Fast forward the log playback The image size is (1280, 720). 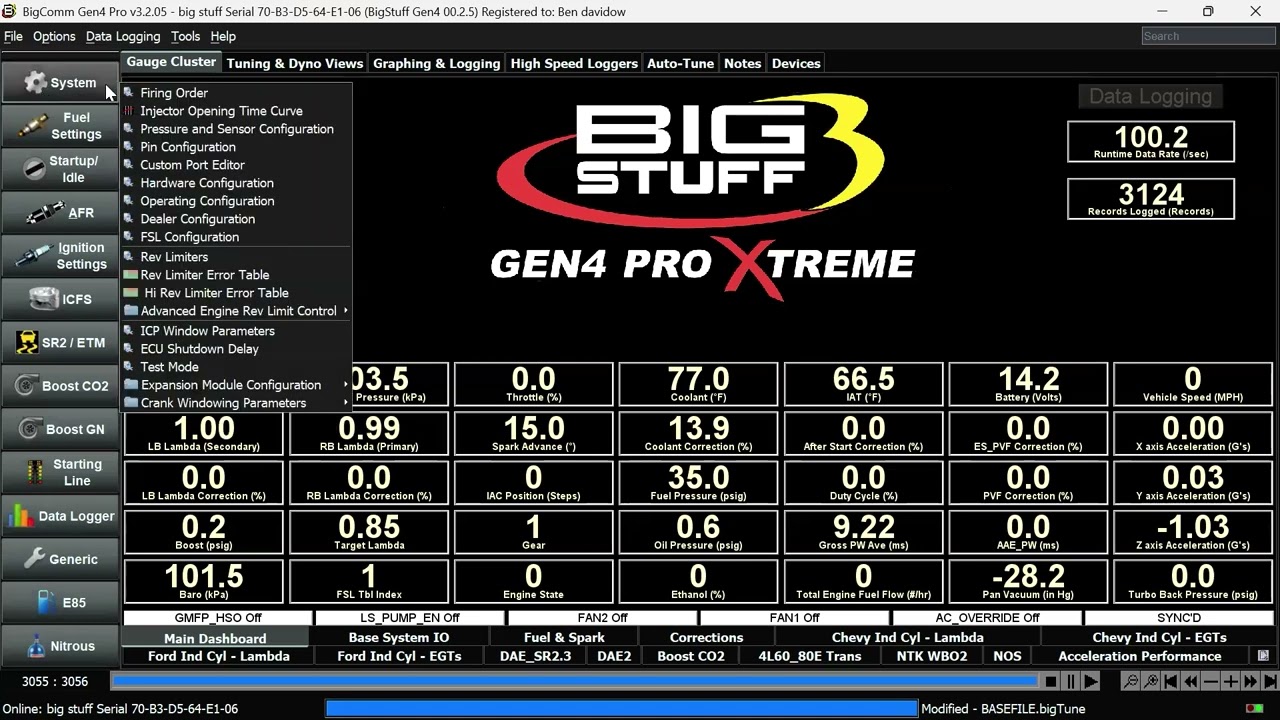1250,682
